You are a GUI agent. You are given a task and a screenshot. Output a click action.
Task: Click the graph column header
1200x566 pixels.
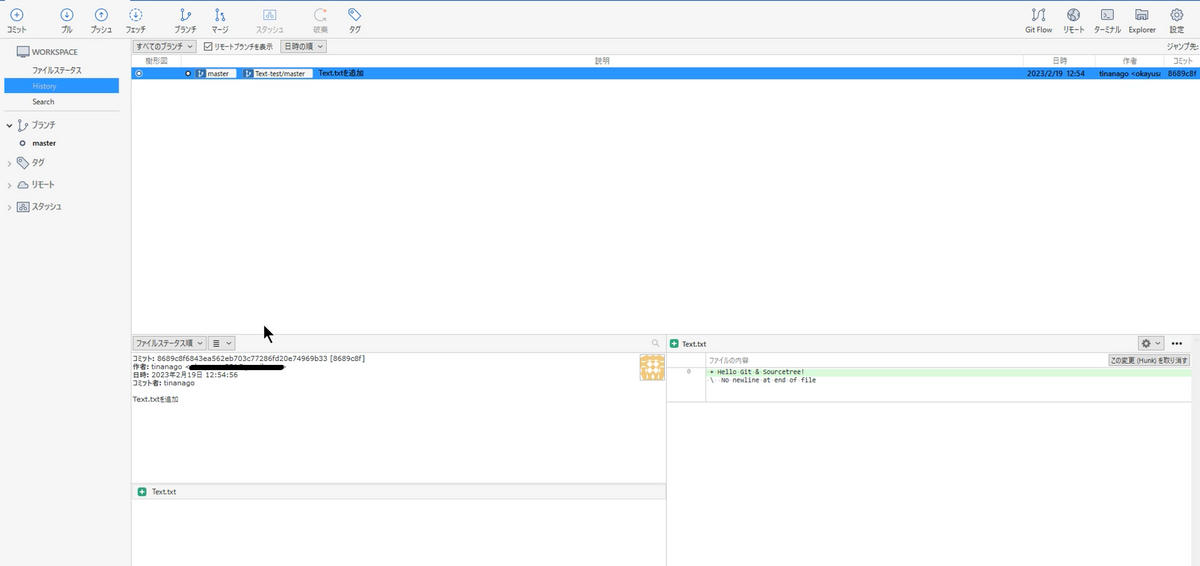click(157, 61)
